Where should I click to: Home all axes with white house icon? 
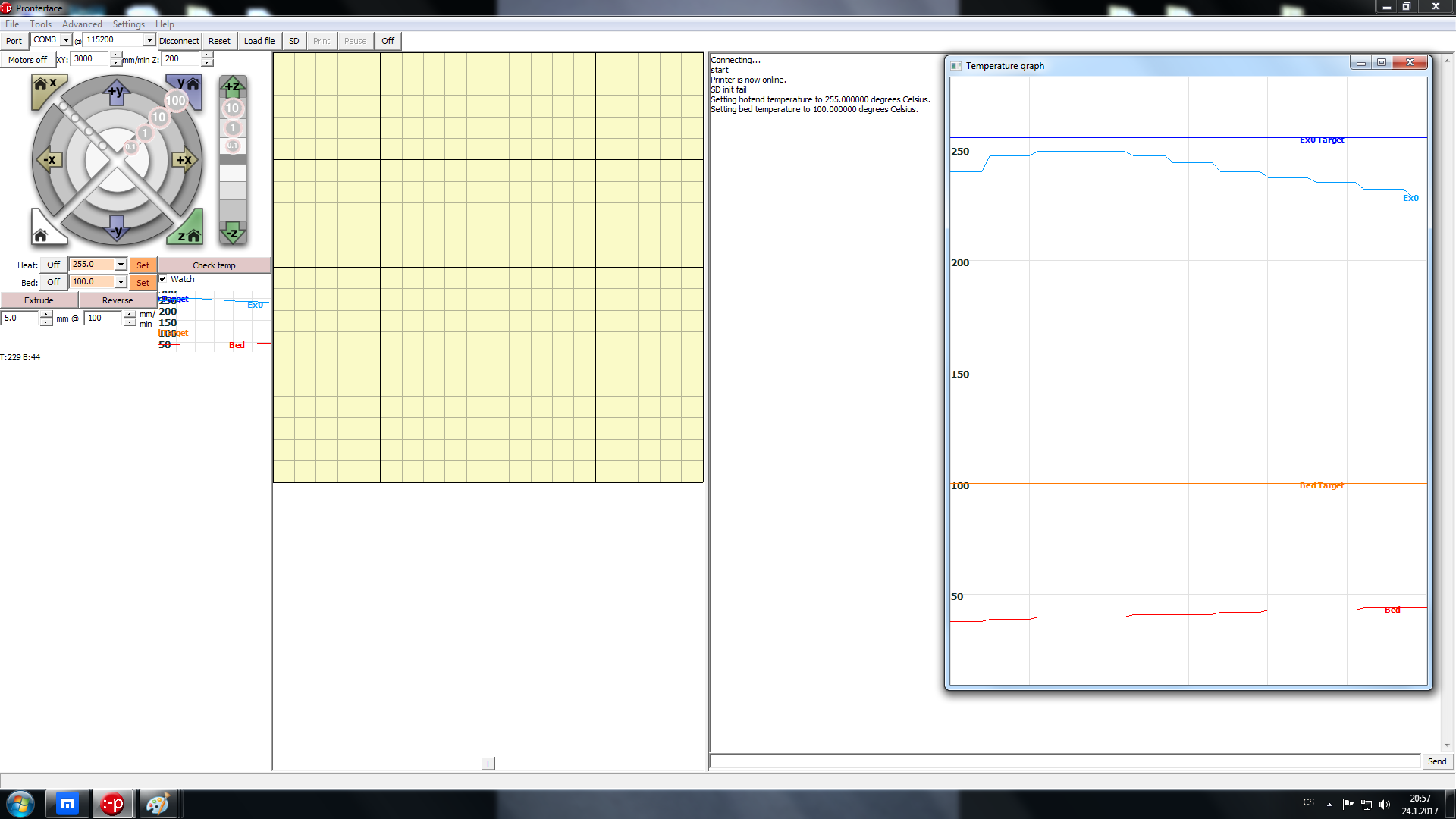42,234
